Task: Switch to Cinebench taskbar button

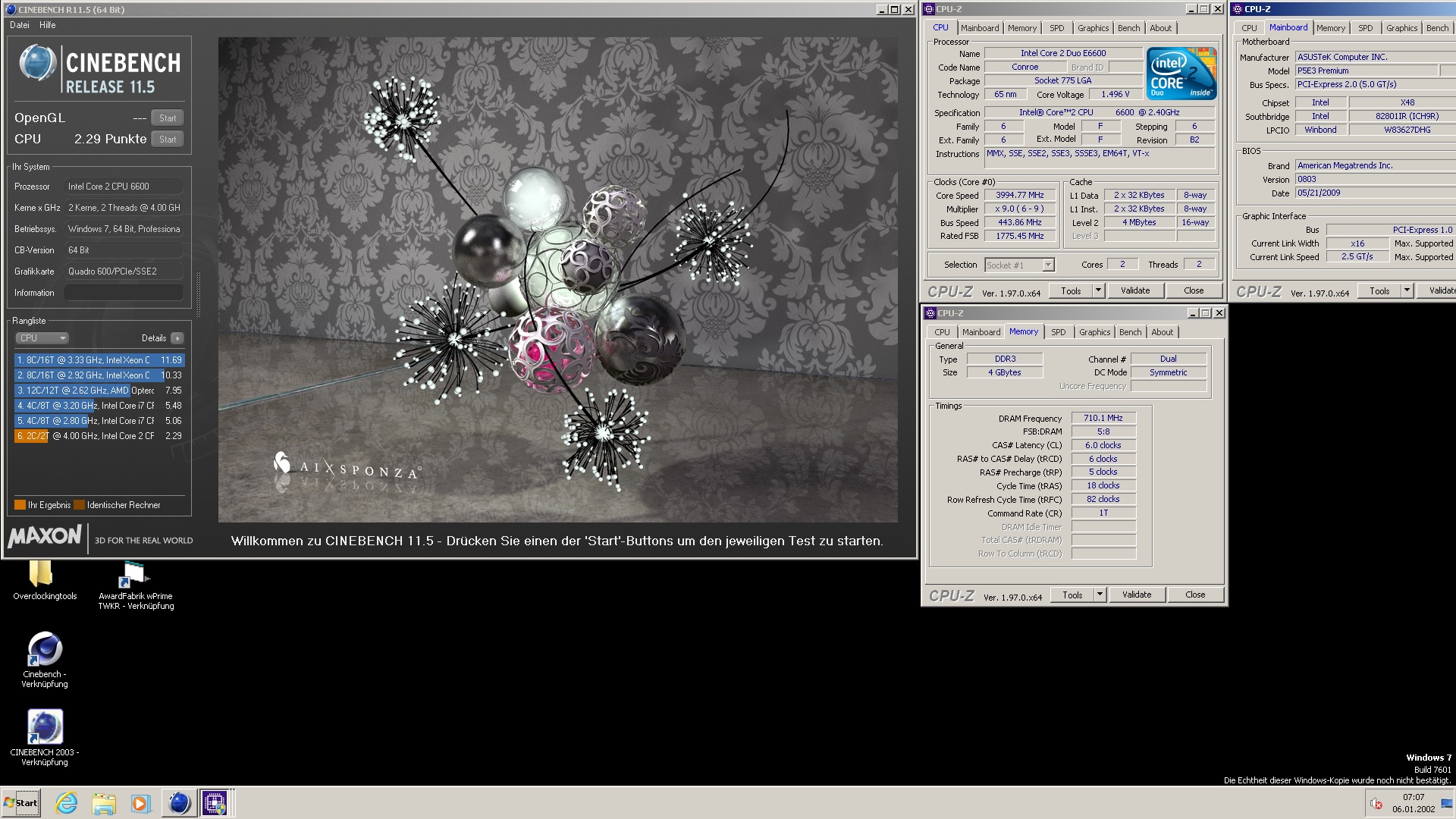Action: [179, 803]
